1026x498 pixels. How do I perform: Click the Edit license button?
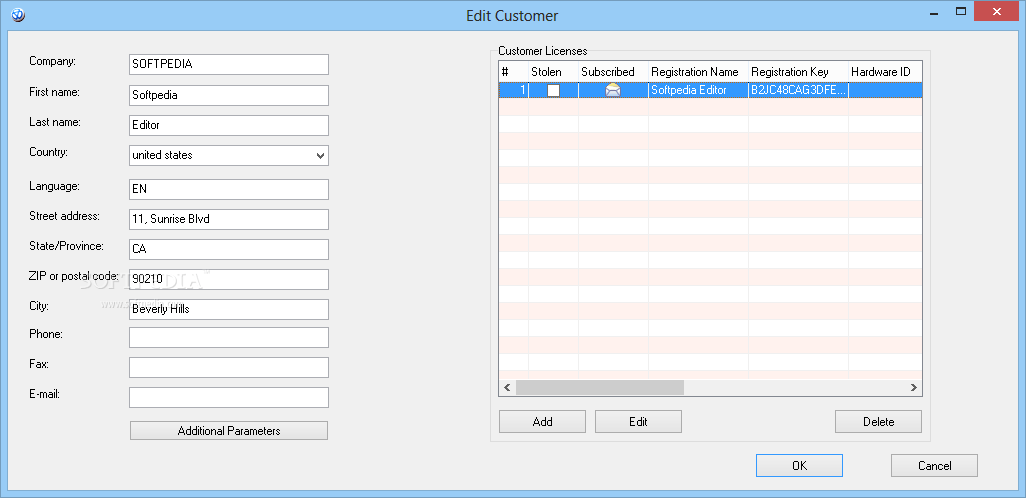638,421
